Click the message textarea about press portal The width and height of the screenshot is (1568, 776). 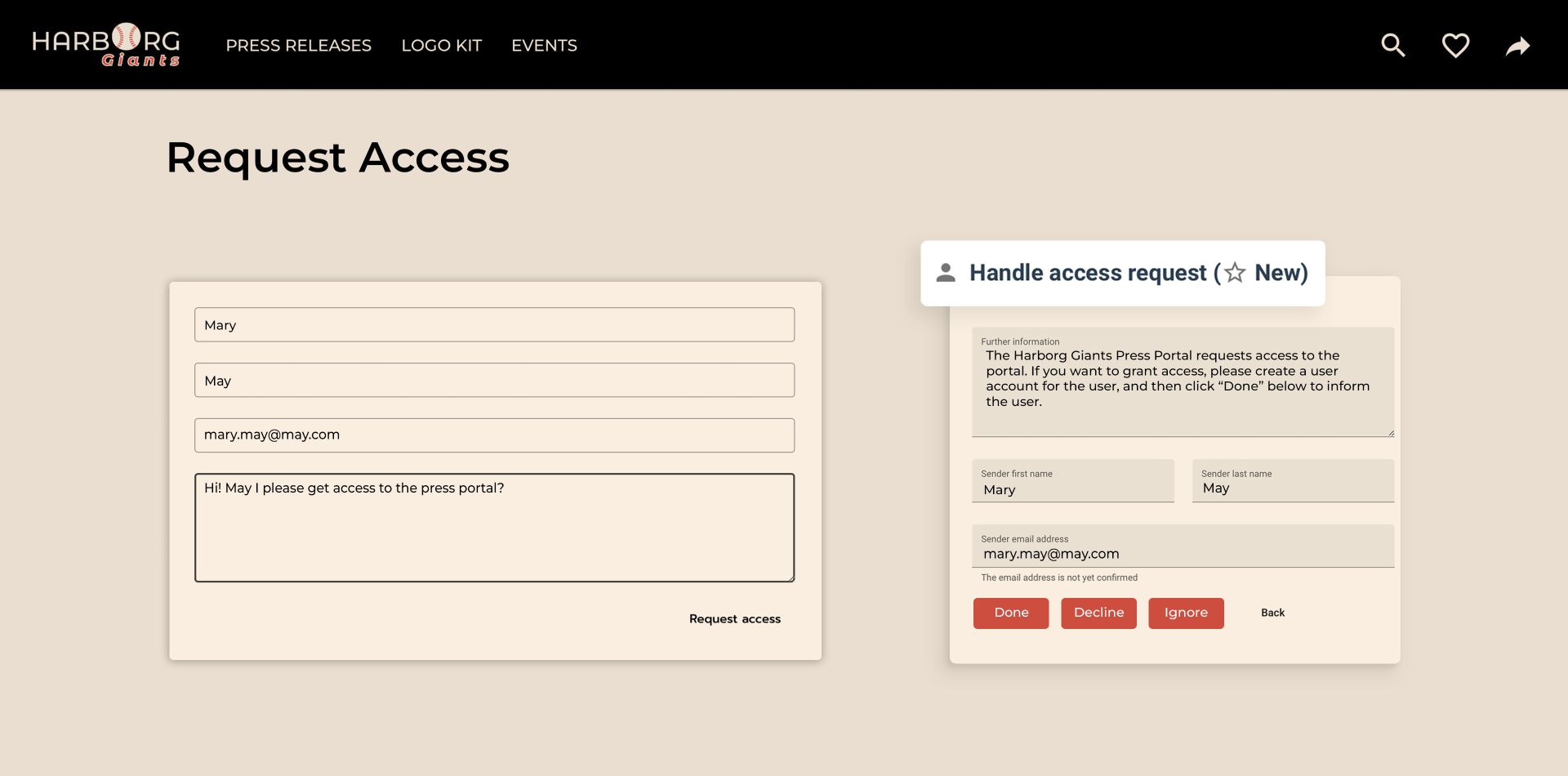coord(494,528)
